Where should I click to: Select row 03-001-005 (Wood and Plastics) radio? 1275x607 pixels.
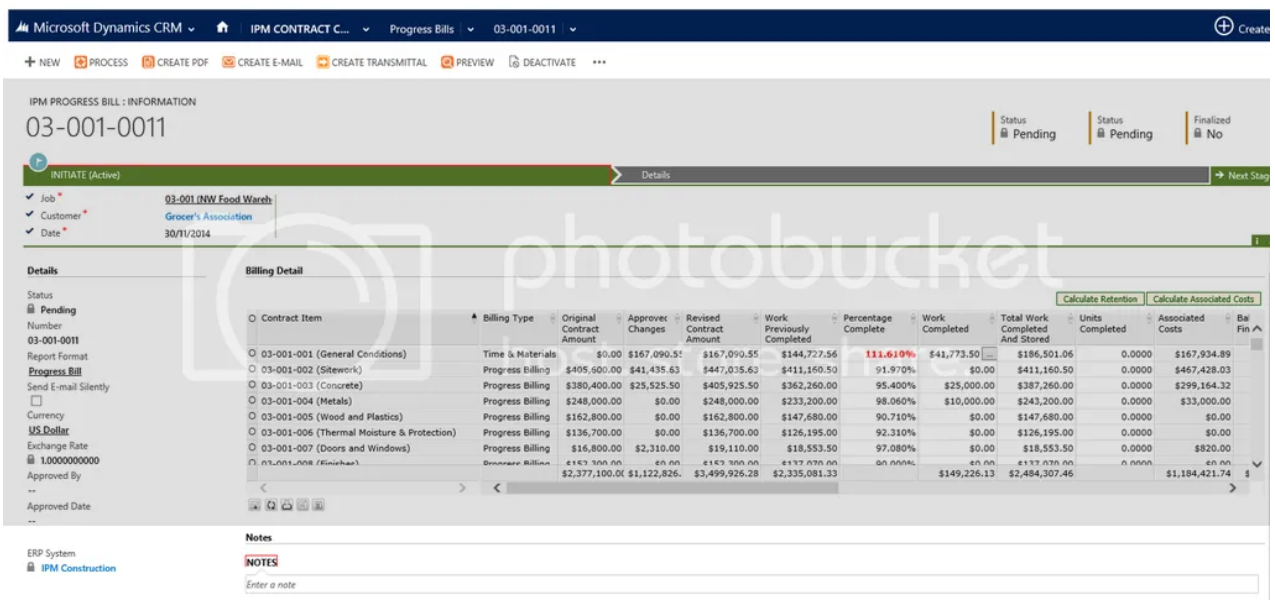(x=252, y=416)
